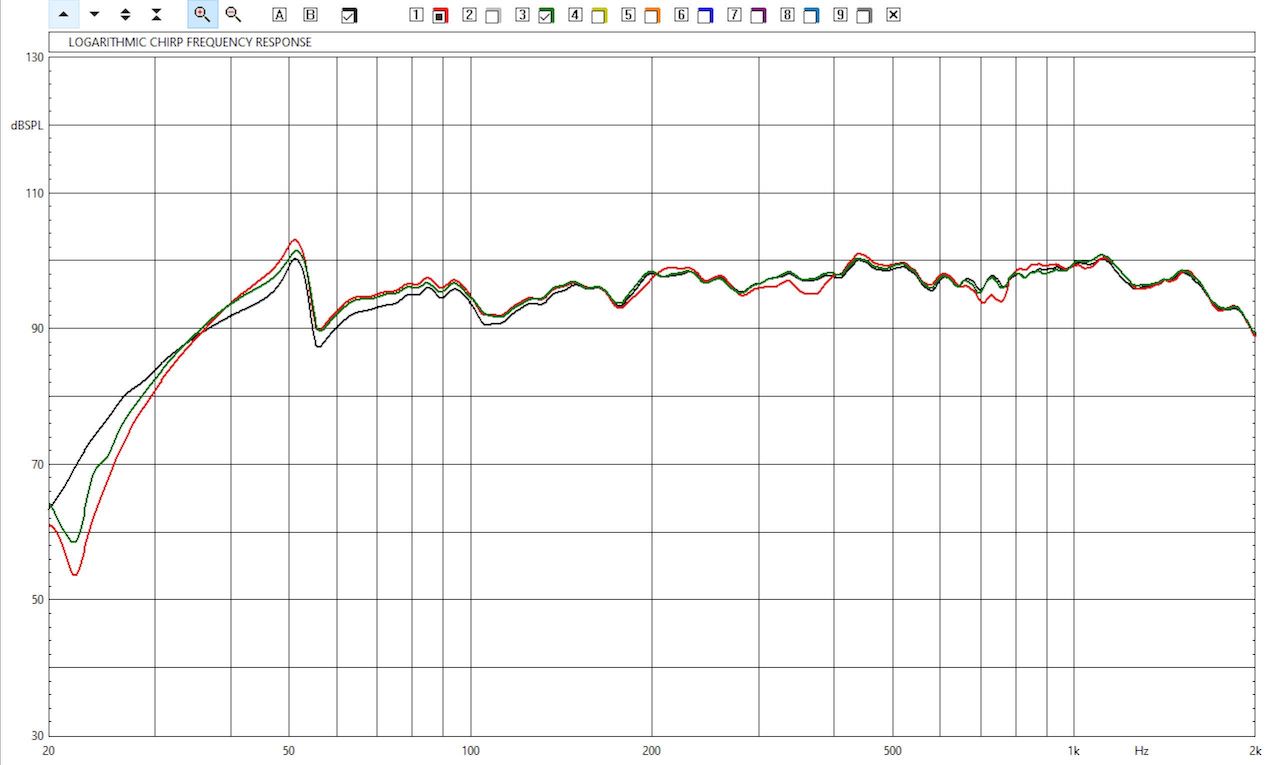Screen dimensions: 1272x765
Task: Select curve number 5 button
Action: [x=628, y=15]
